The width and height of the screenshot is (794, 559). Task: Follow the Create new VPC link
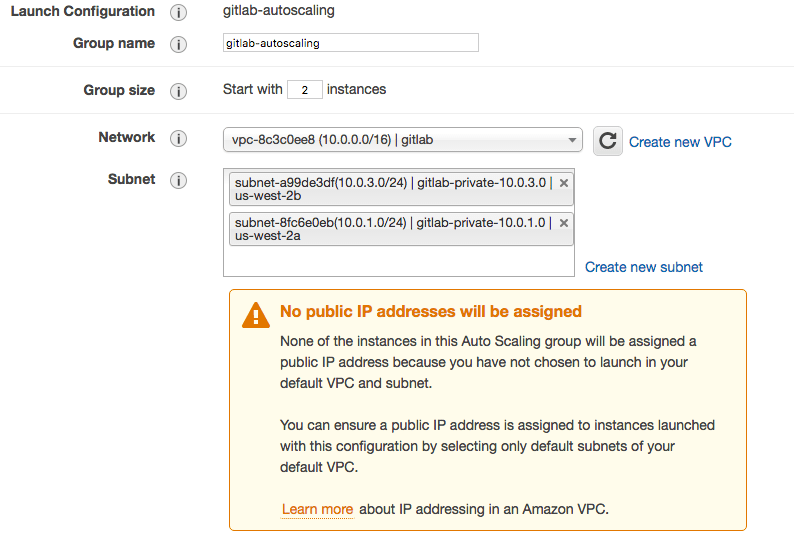tap(680, 142)
